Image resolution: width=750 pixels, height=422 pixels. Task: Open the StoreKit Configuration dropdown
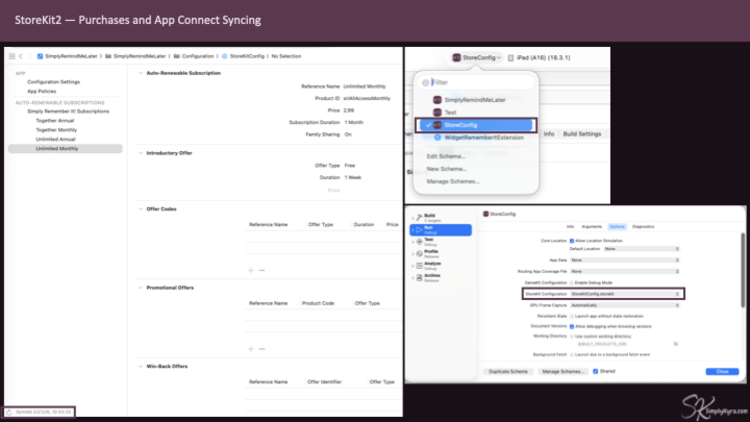pyautogui.click(x=625, y=294)
